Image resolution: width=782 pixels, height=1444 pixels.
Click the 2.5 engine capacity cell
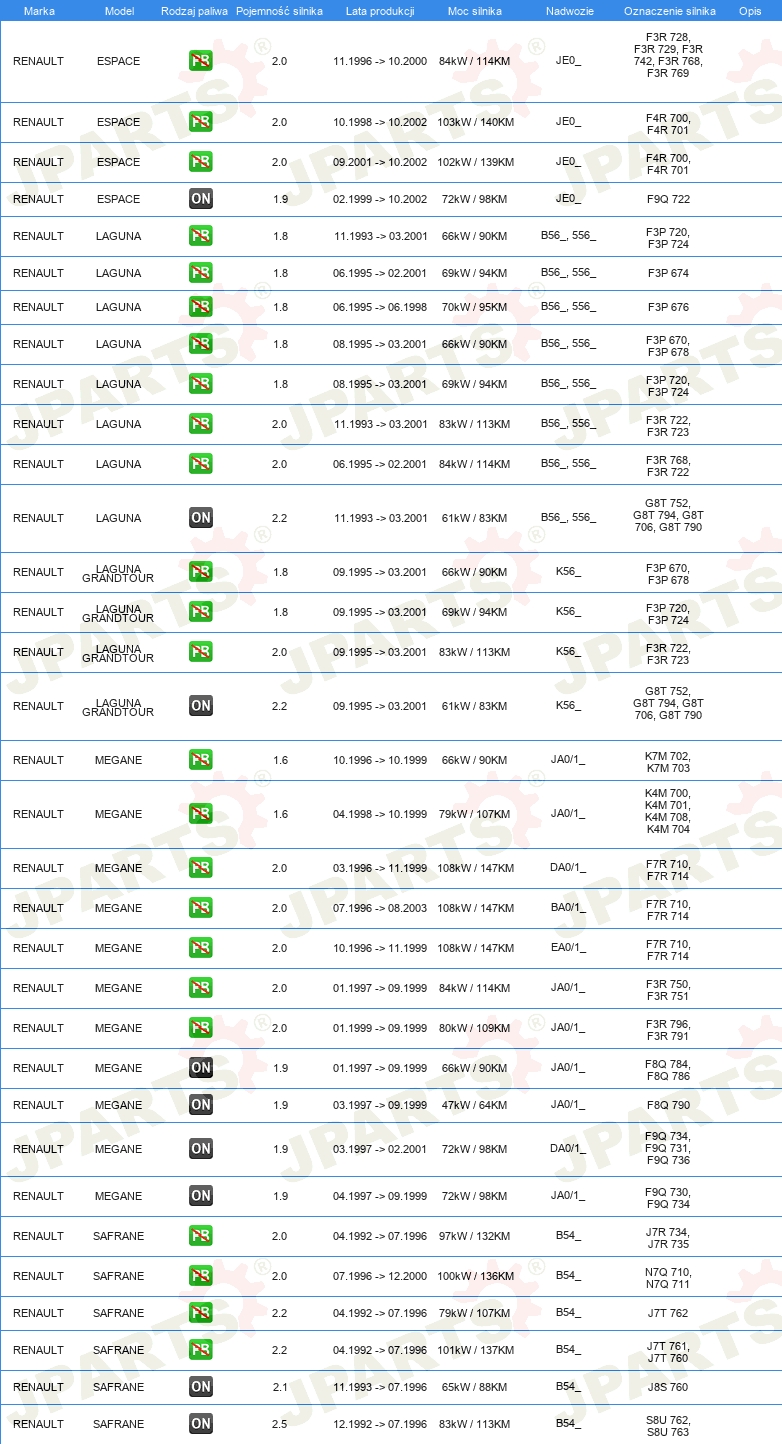pyautogui.click(x=280, y=1424)
